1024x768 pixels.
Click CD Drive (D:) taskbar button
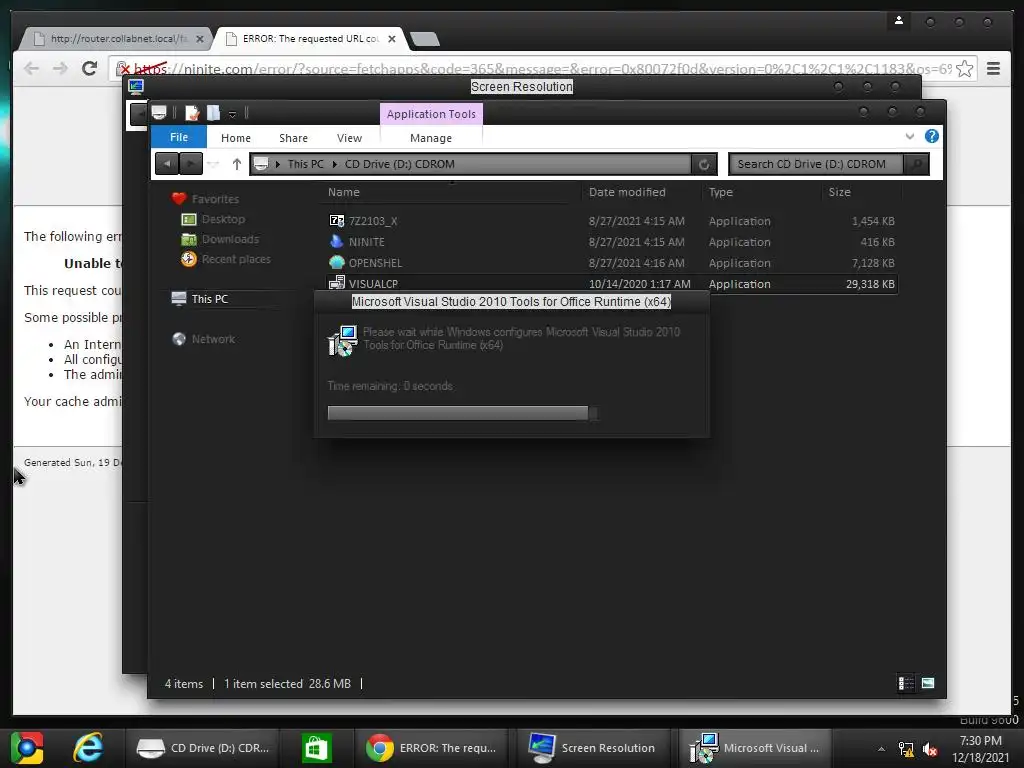(204, 748)
